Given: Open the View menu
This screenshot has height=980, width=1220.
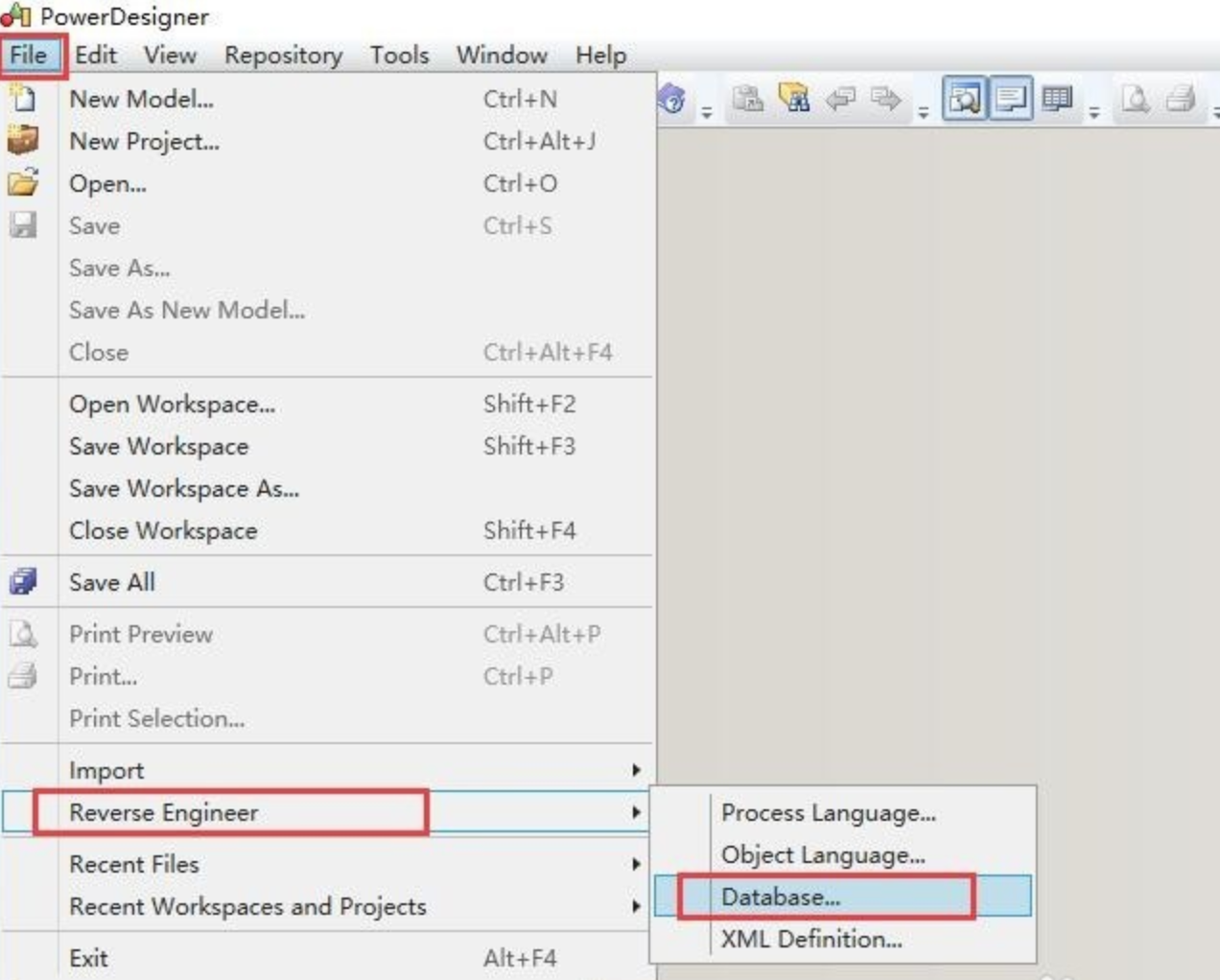Looking at the screenshot, I should [x=170, y=55].
